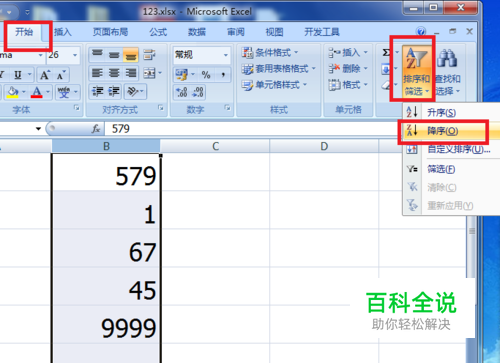The image size is (500, 363).
Task: Decrease font size
Action: pos(61,75)
